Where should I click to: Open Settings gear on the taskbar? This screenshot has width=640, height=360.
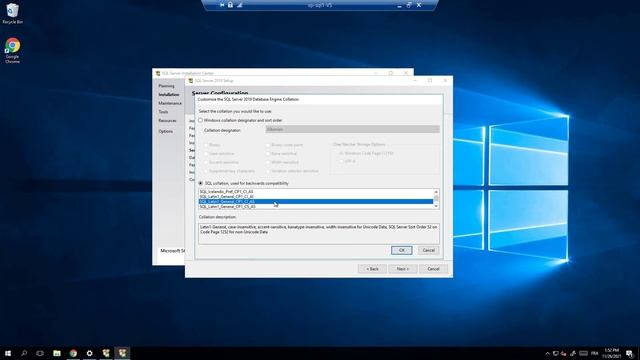coord(89,353)
